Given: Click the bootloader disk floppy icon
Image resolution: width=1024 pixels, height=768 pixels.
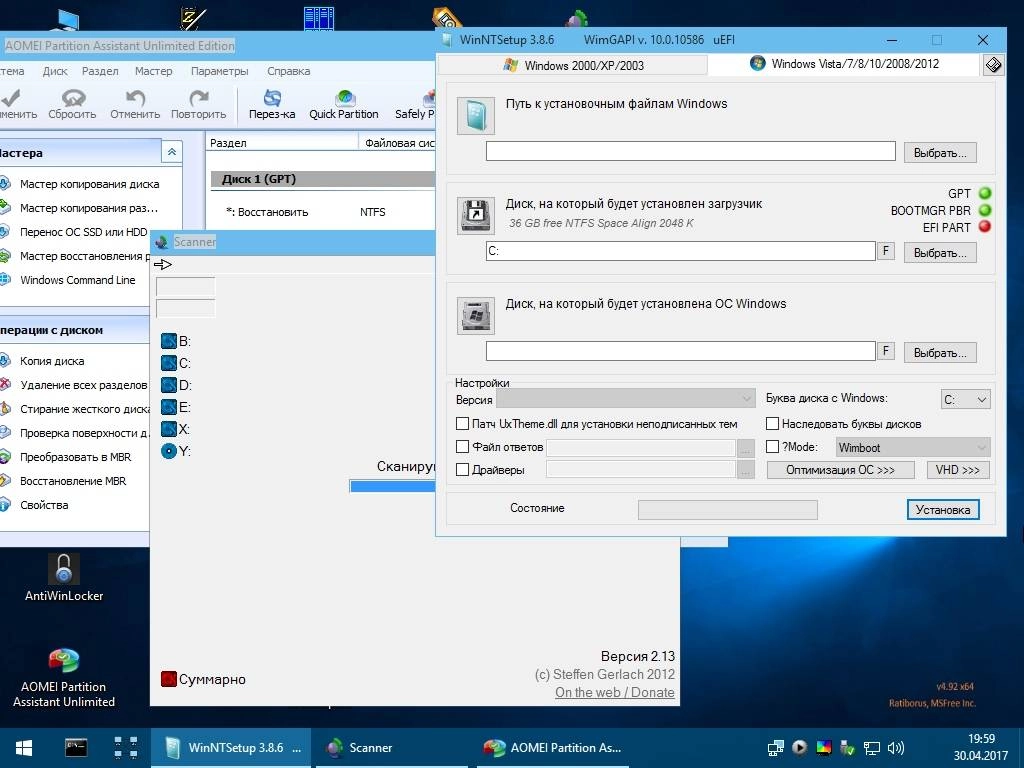Looking at the screenshot, I should [475, 216].
